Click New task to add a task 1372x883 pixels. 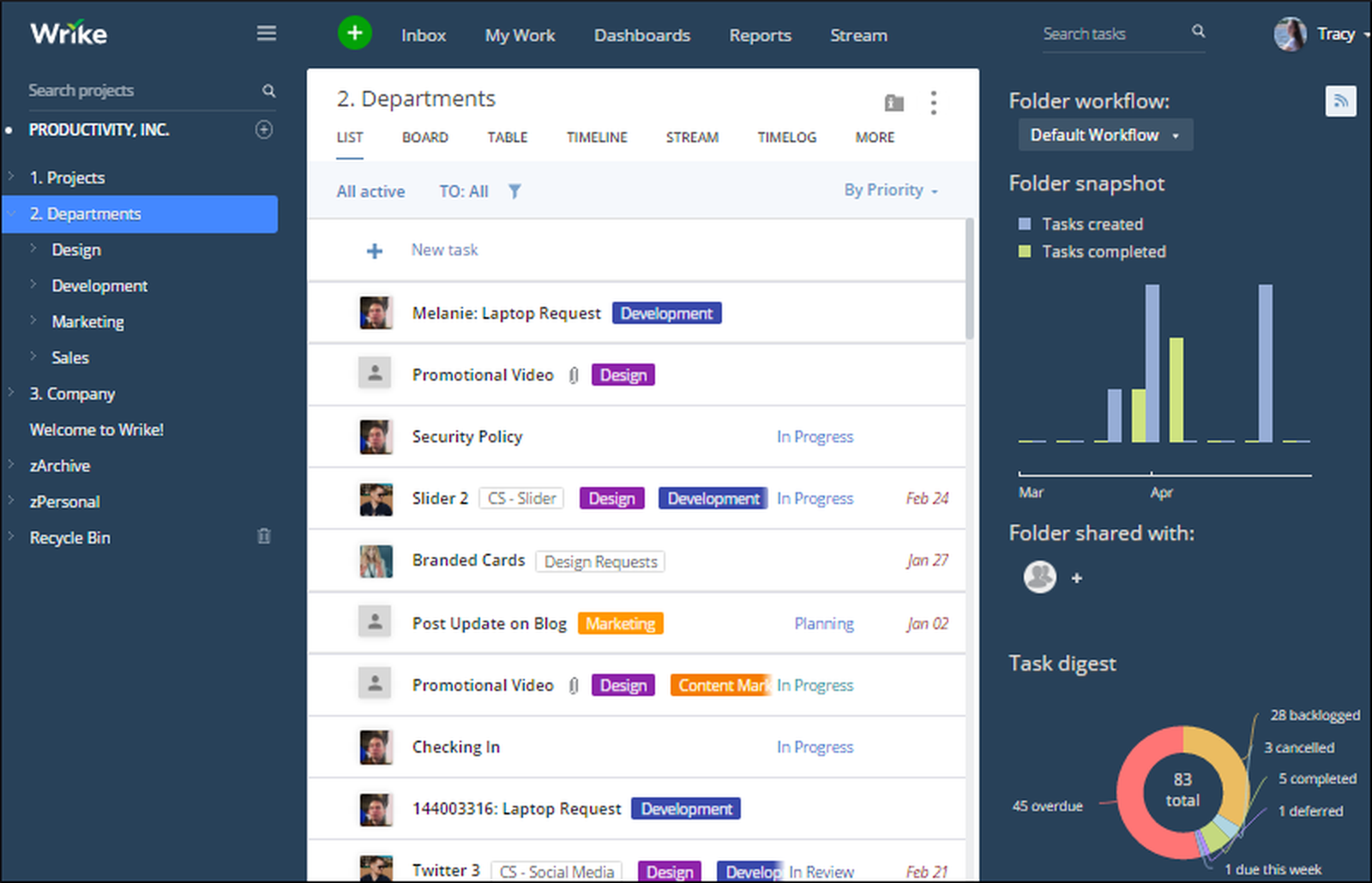[x=444, y=249]
